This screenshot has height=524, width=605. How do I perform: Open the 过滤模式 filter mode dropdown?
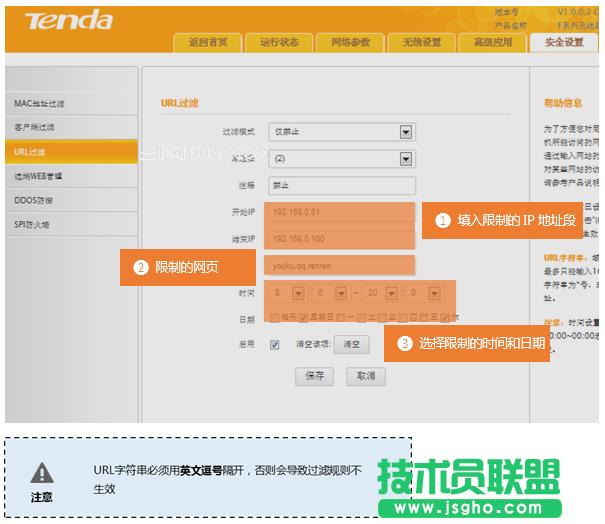[x=406, y=132]
